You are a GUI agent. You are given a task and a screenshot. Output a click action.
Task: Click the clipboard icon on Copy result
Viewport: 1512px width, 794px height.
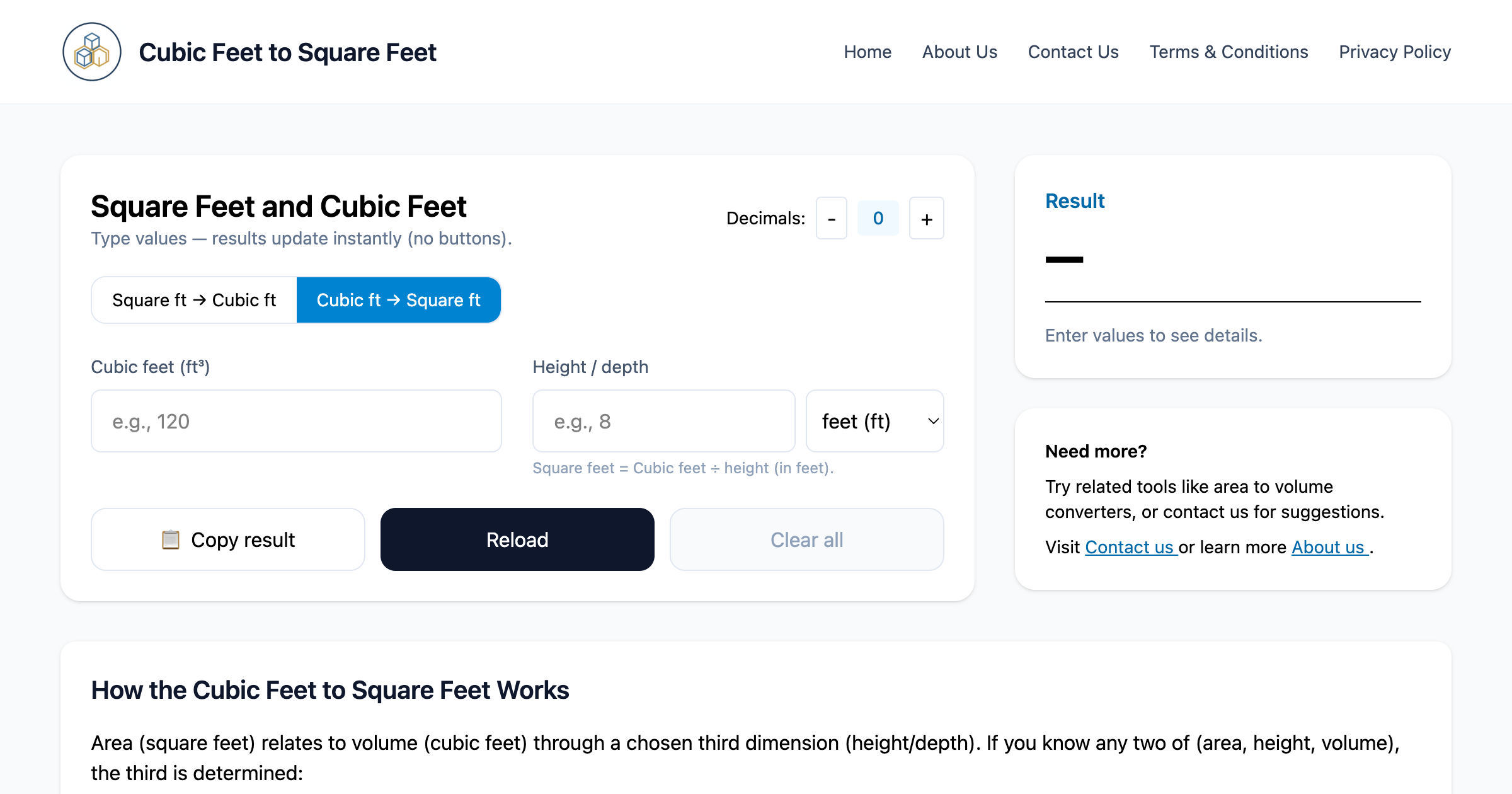pos(170,540)
